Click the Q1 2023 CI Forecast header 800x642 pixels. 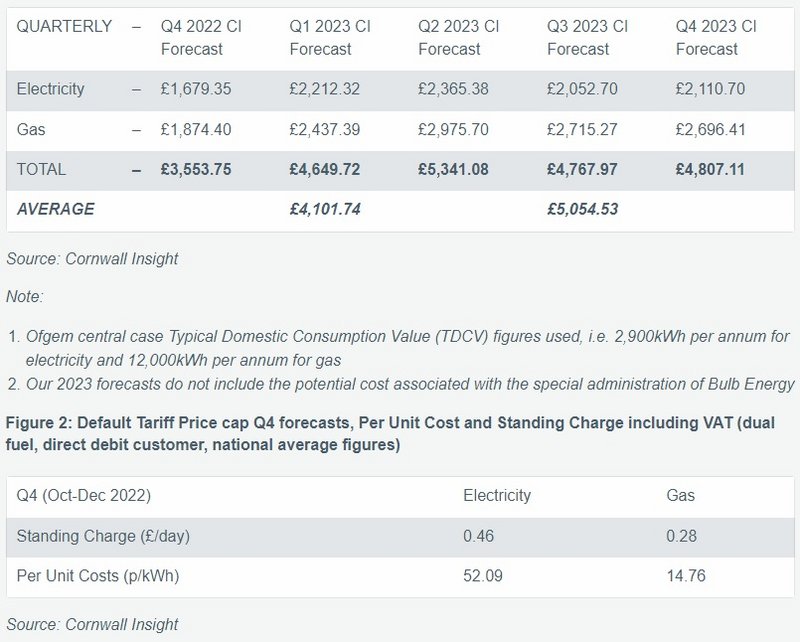pos(329,37)
